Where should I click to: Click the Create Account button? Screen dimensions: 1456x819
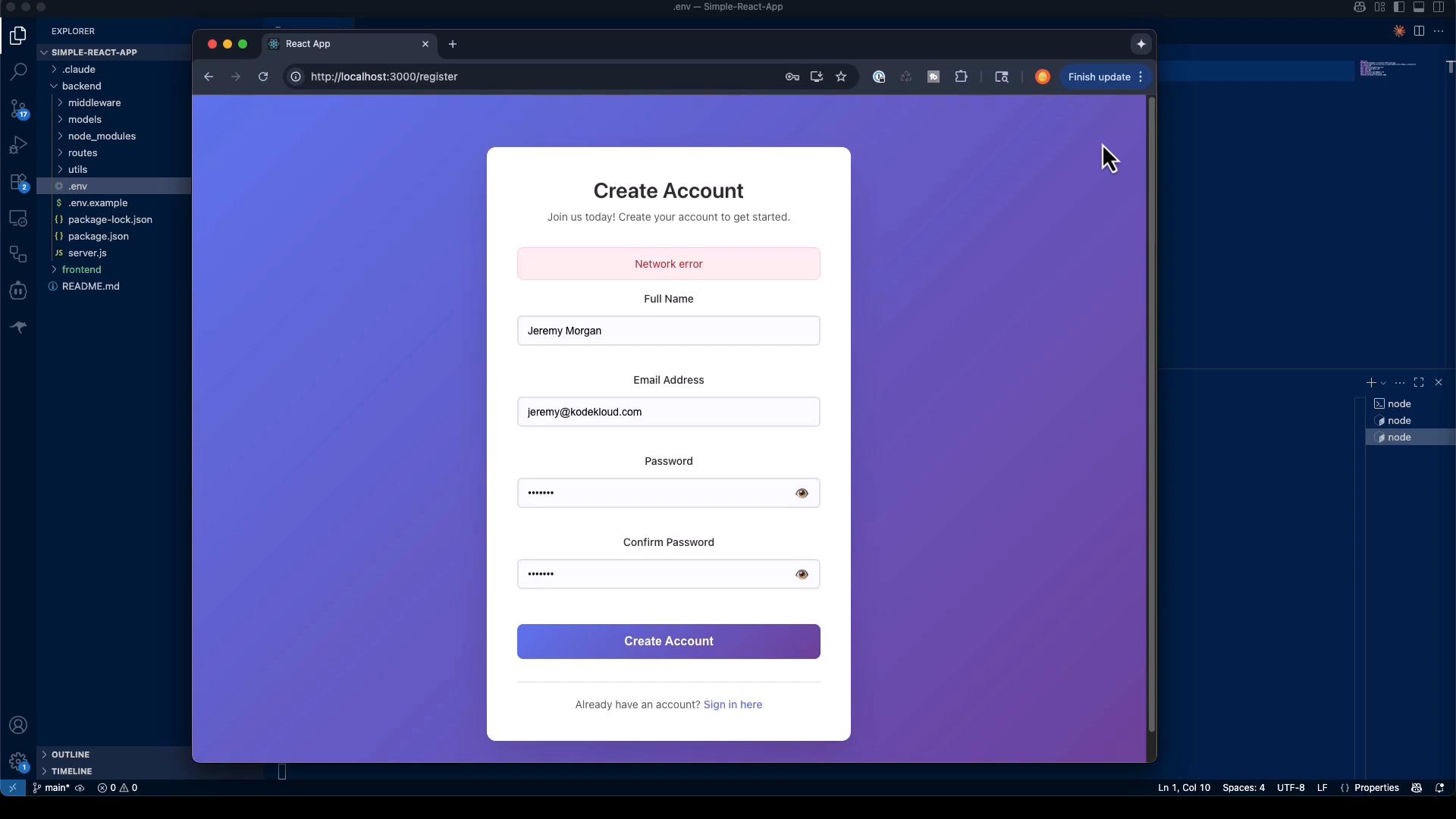point(668,642)
